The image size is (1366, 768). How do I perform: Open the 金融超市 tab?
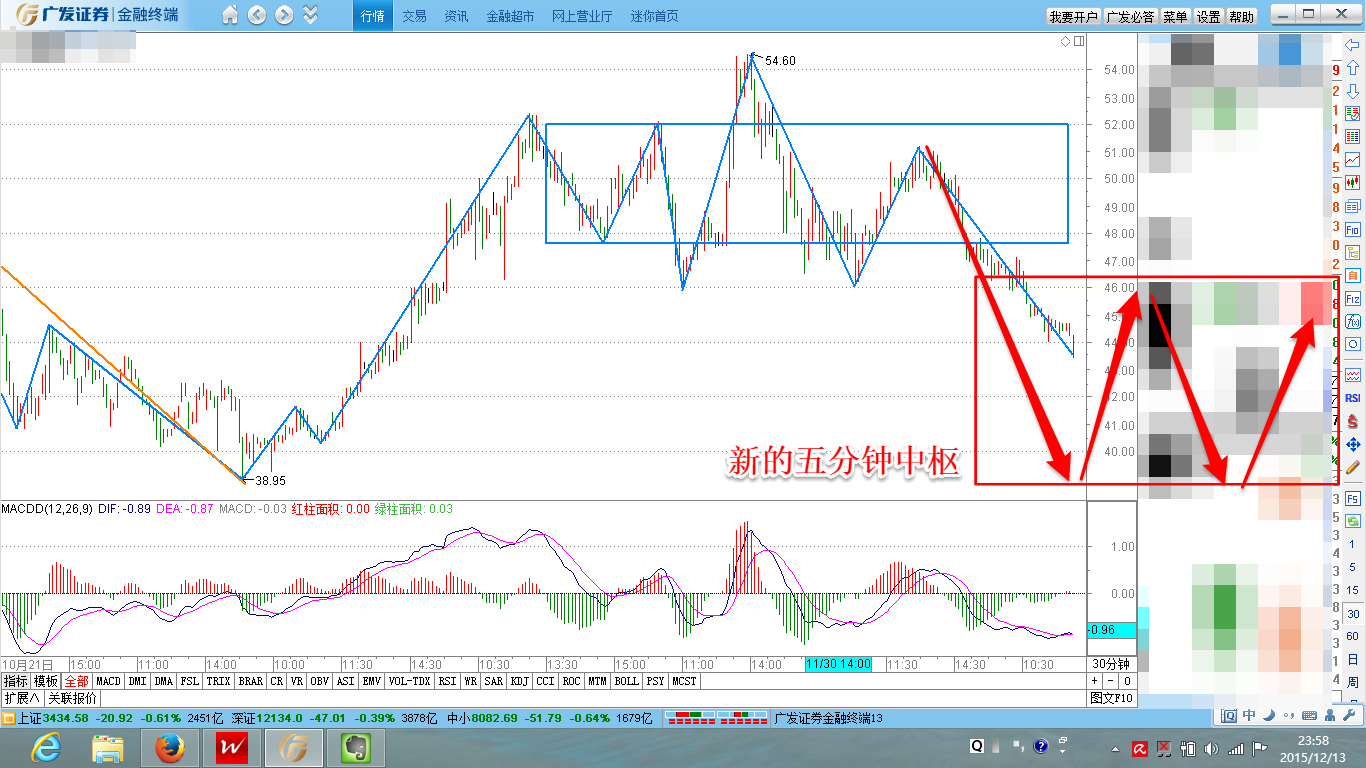(x=510, y=16)
